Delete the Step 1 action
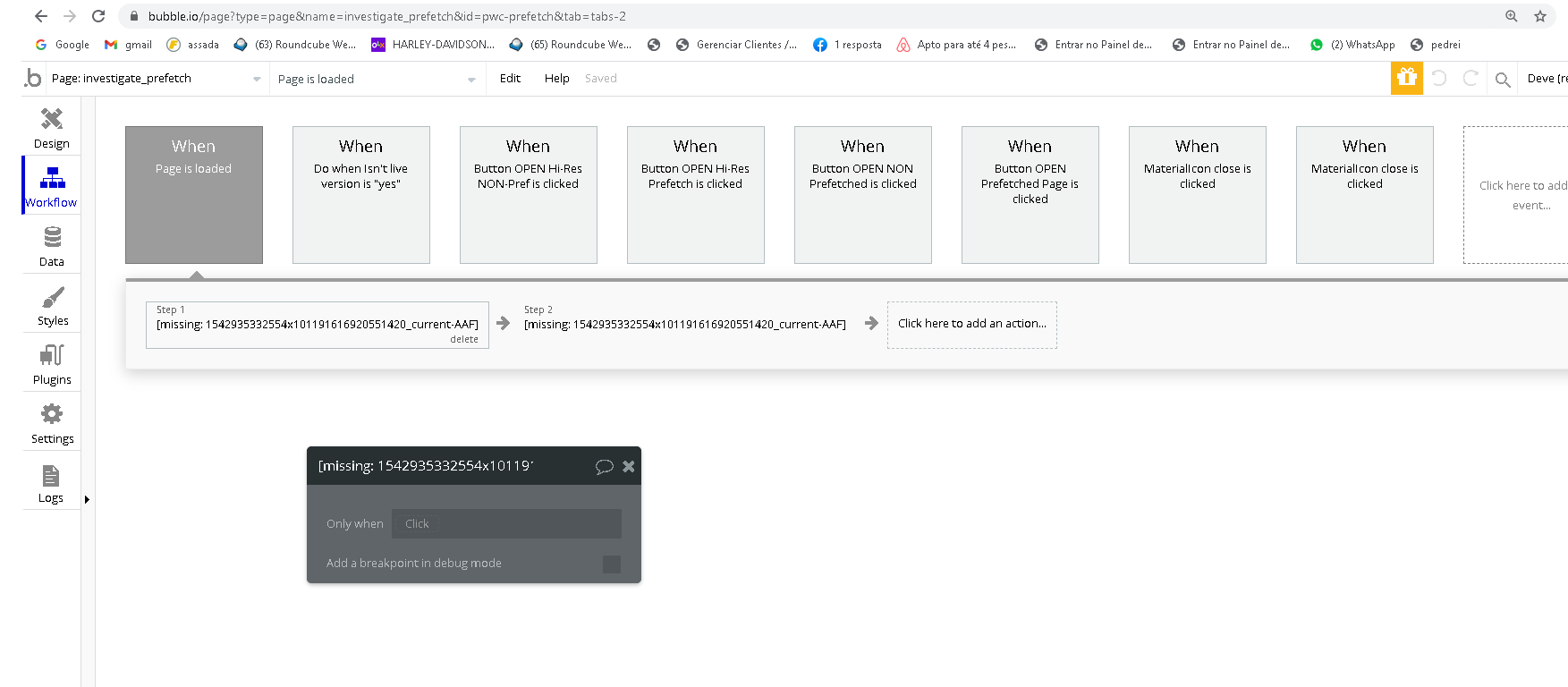This screenshot has width=1568, height=687. coord(463,340)
